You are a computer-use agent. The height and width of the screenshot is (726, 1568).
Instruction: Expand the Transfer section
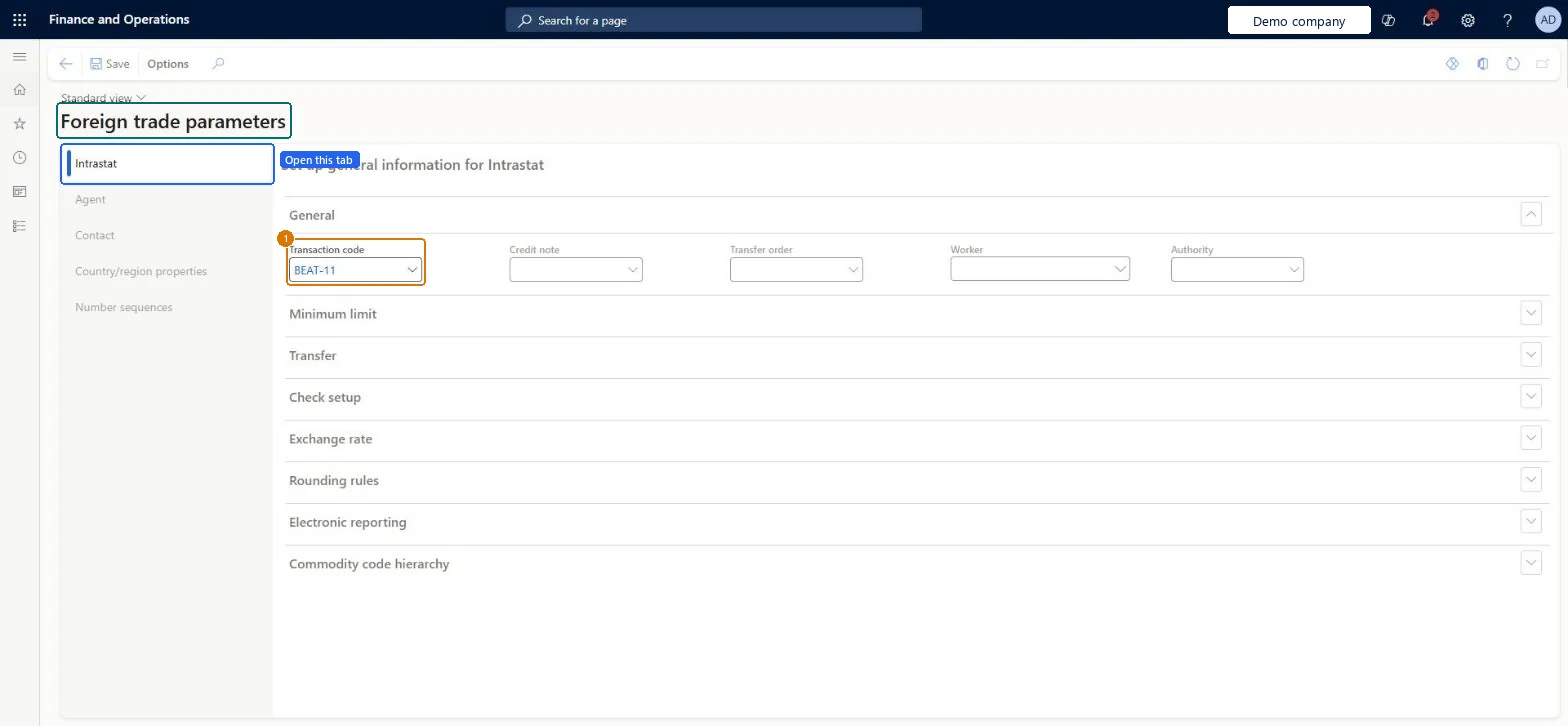[x=1531, y=355]
